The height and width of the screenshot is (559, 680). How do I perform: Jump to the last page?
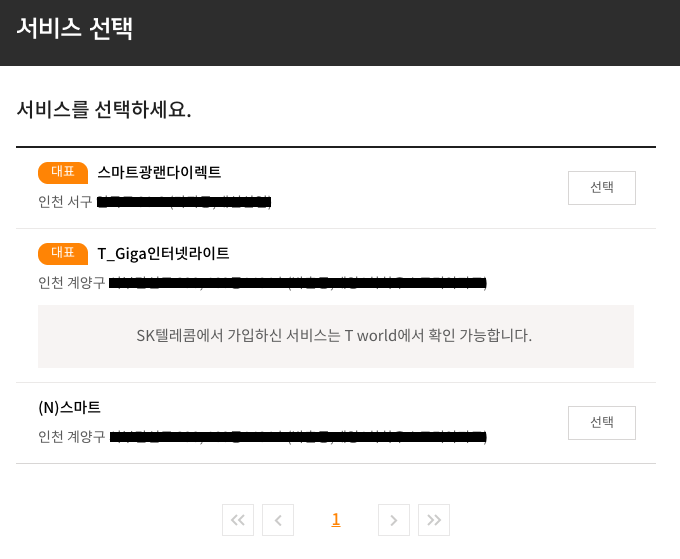434,520
